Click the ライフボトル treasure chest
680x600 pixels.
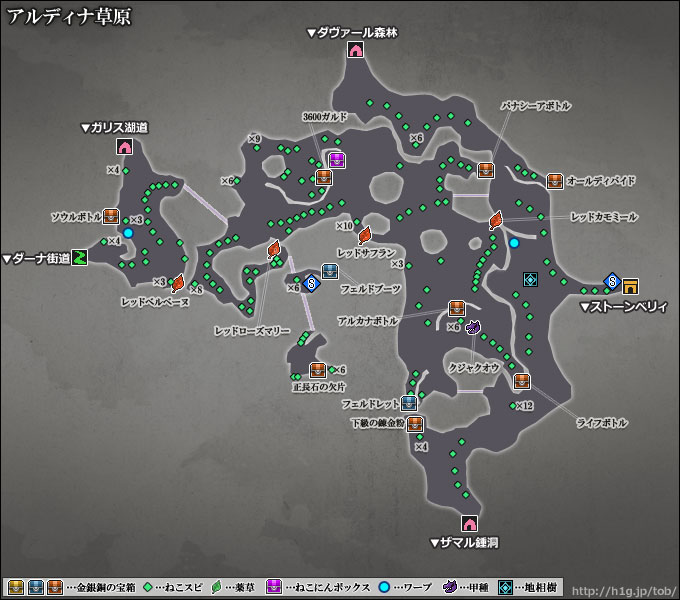[522, 382]
